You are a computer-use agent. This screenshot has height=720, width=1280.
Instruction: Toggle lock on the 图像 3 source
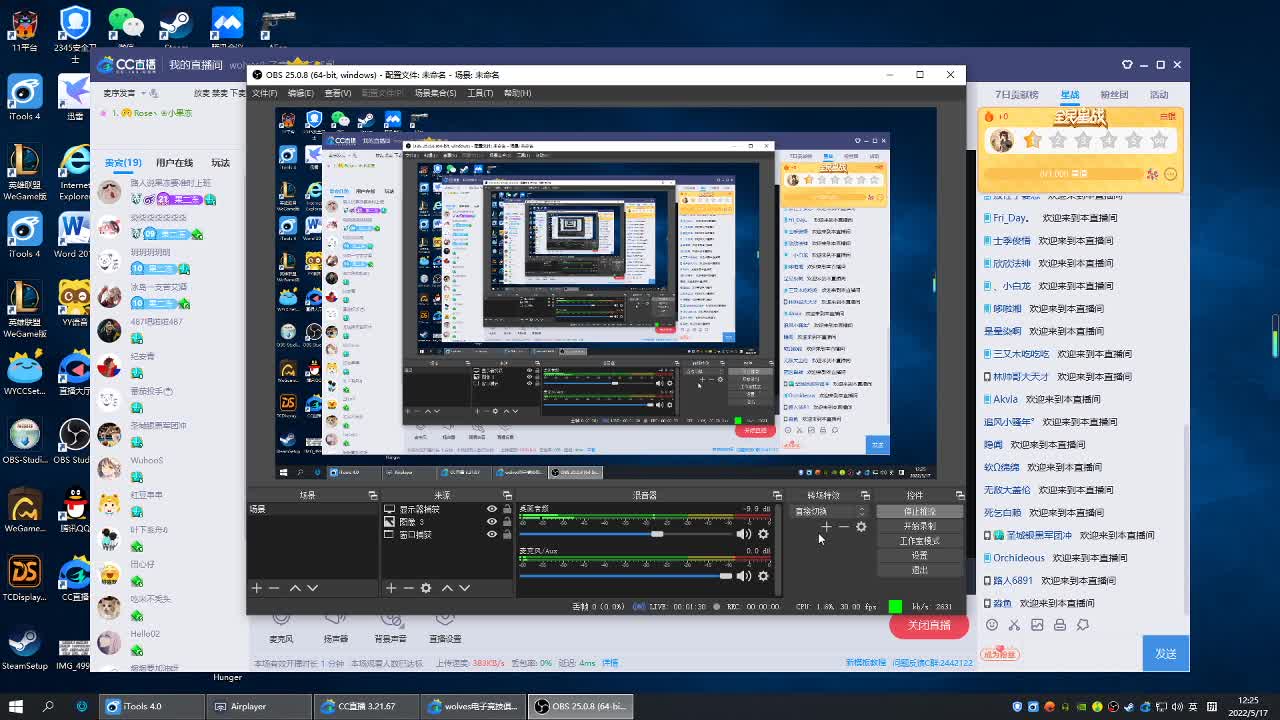pyautogui.click(x=507, y=522)
